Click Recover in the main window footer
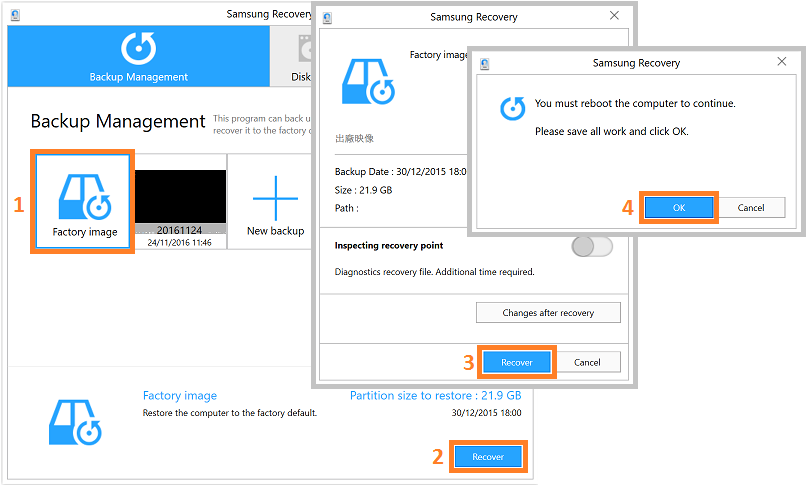Screen dimensions: 809x485 click(488, 457)
